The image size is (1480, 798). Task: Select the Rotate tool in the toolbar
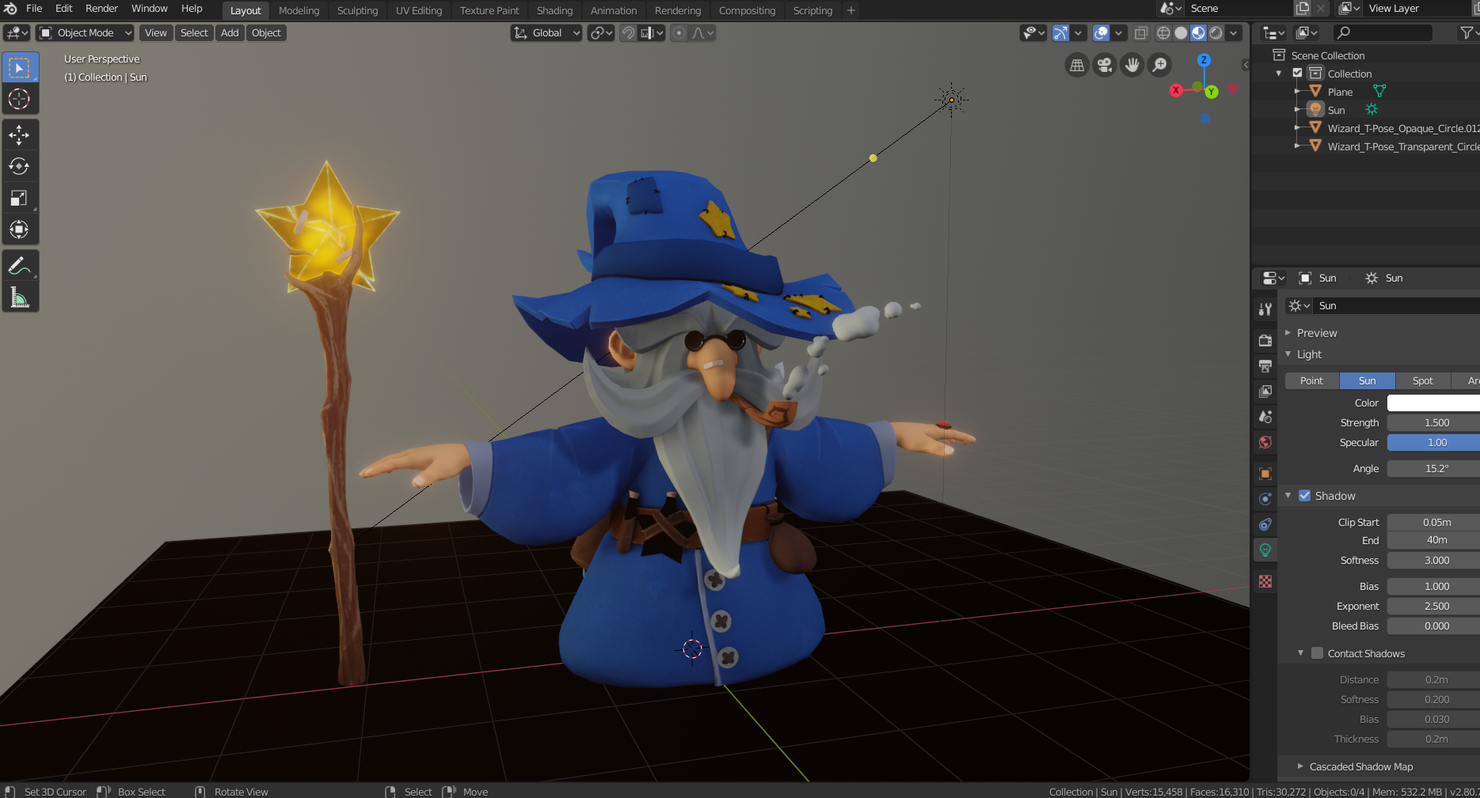[20, 166]
